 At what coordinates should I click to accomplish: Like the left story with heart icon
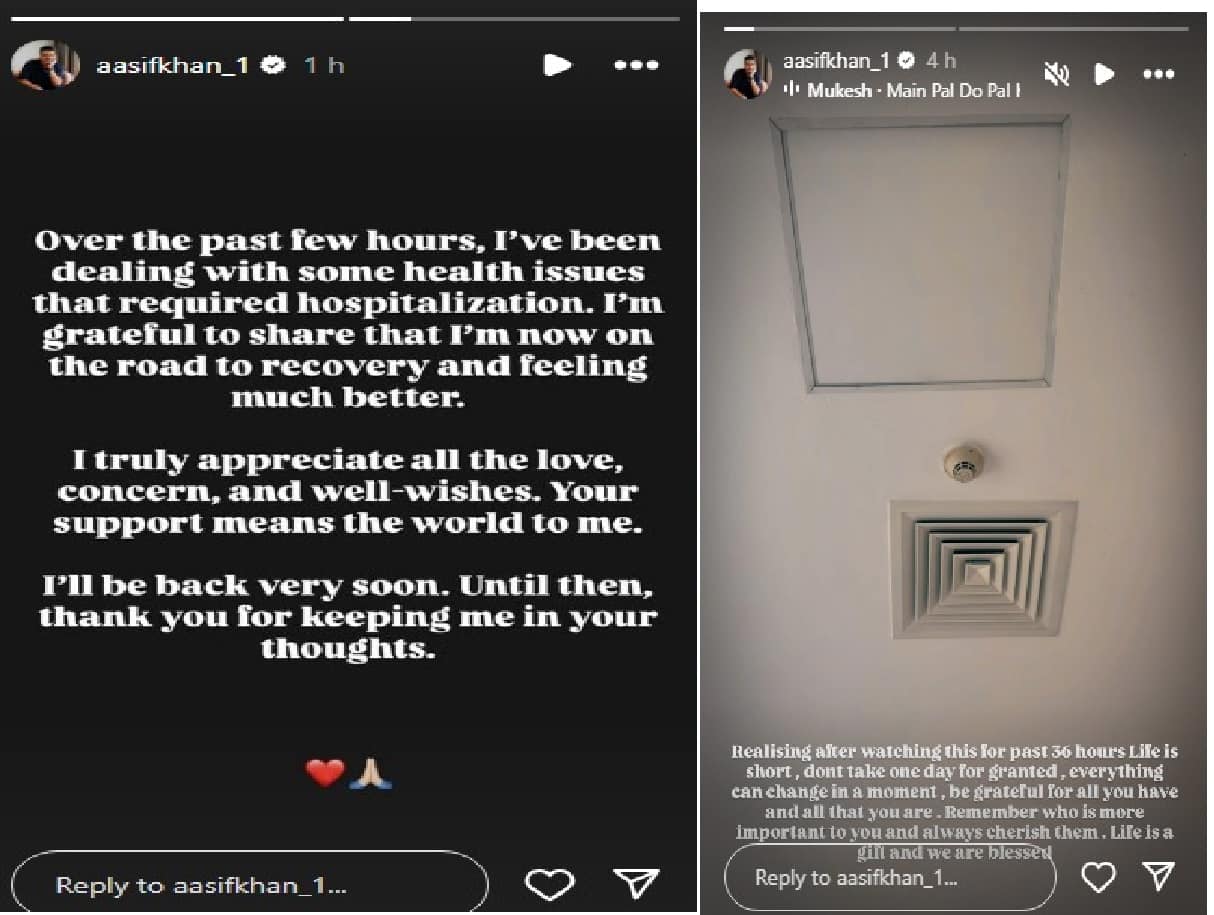coord(549,883)
